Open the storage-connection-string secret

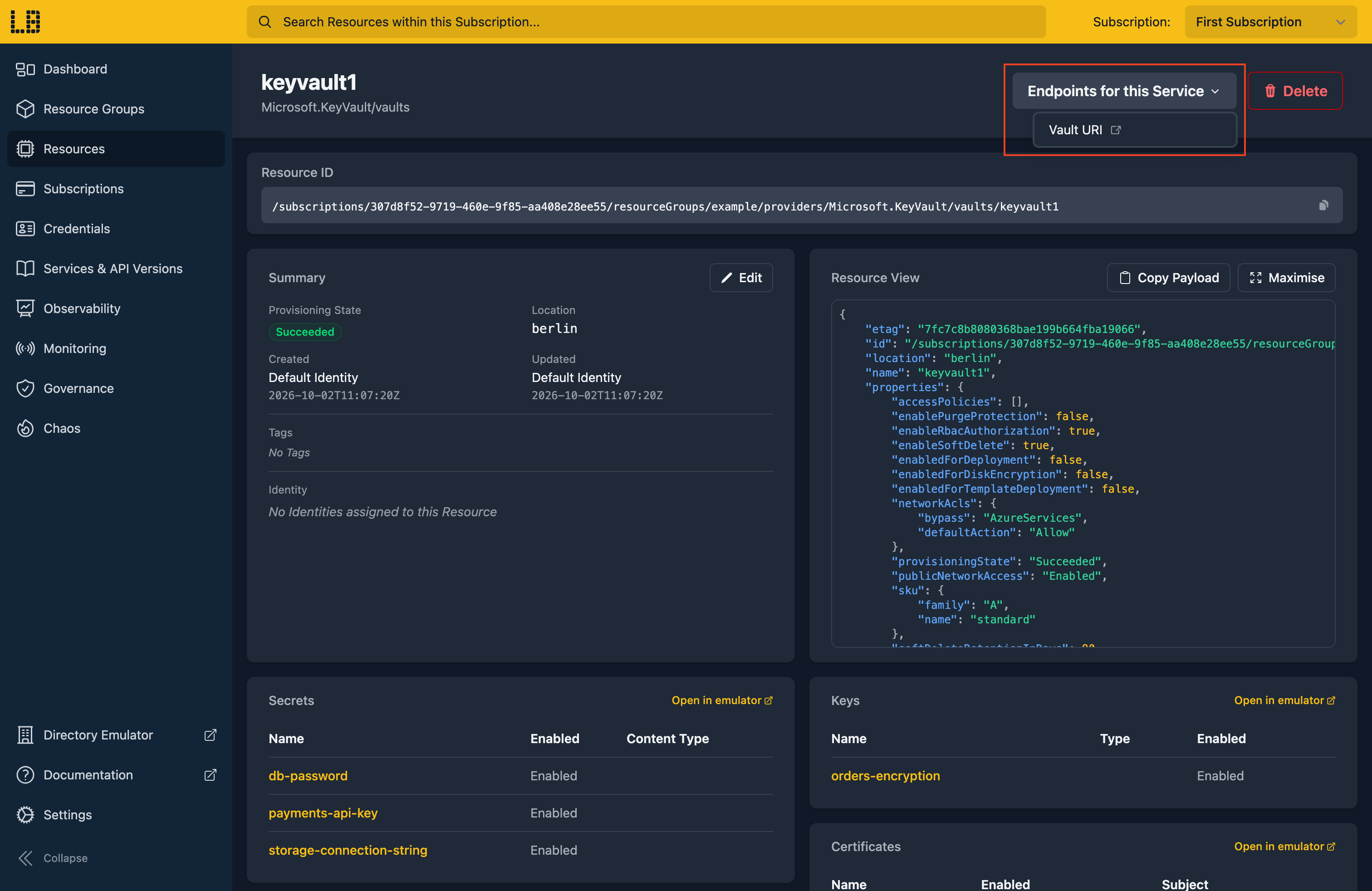(348, 850)
